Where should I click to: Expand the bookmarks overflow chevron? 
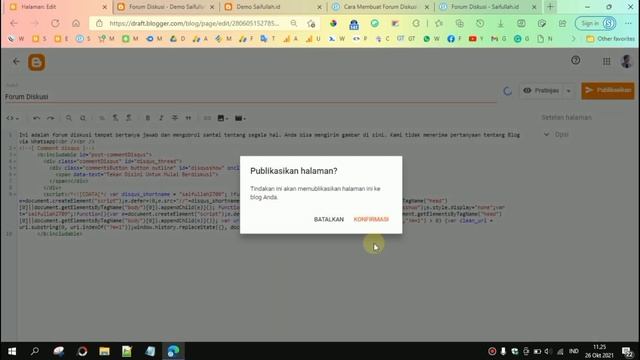click(573, 39)
